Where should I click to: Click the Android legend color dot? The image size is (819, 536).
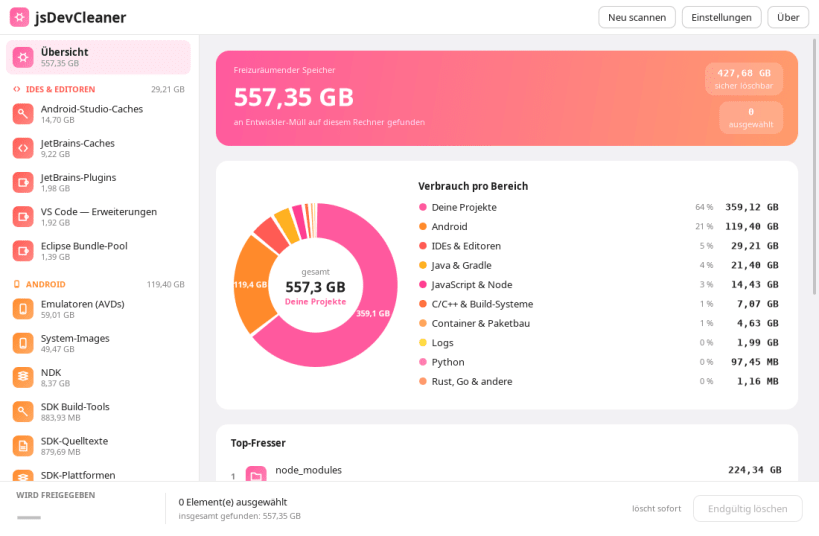coord(423,226)
